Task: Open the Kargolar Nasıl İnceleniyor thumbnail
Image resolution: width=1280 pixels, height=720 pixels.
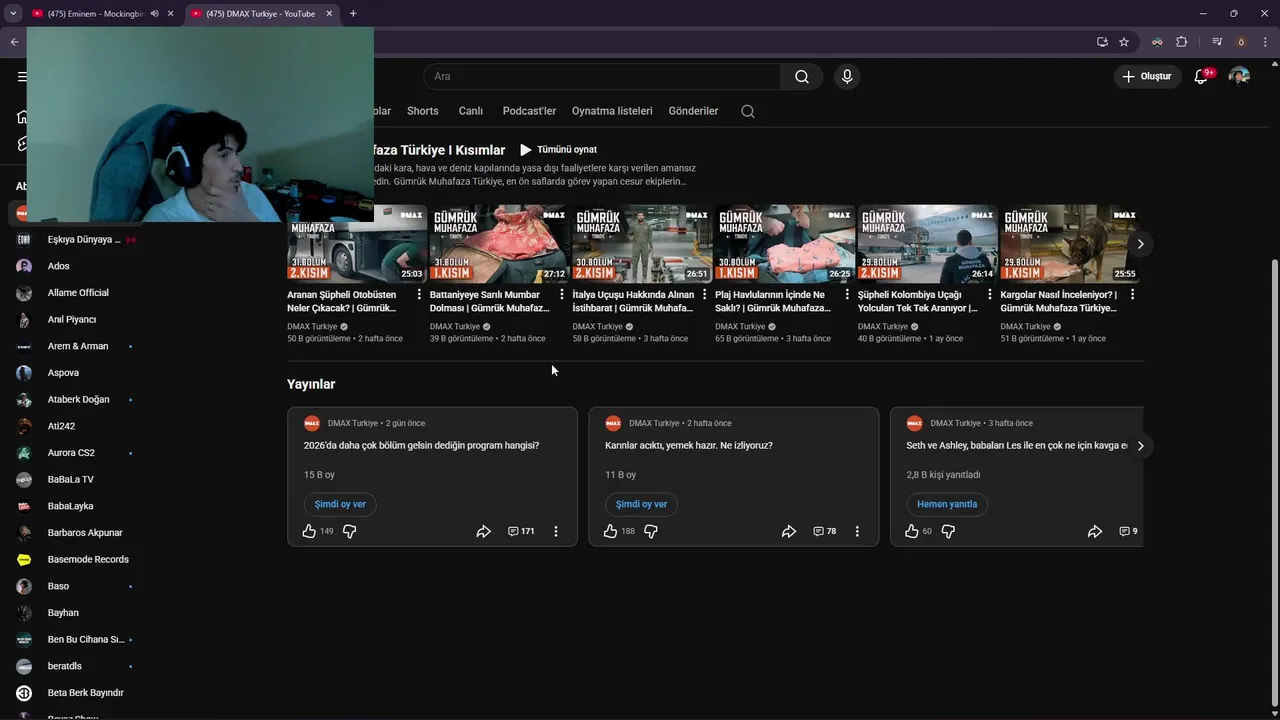Action: (1070, 244)
